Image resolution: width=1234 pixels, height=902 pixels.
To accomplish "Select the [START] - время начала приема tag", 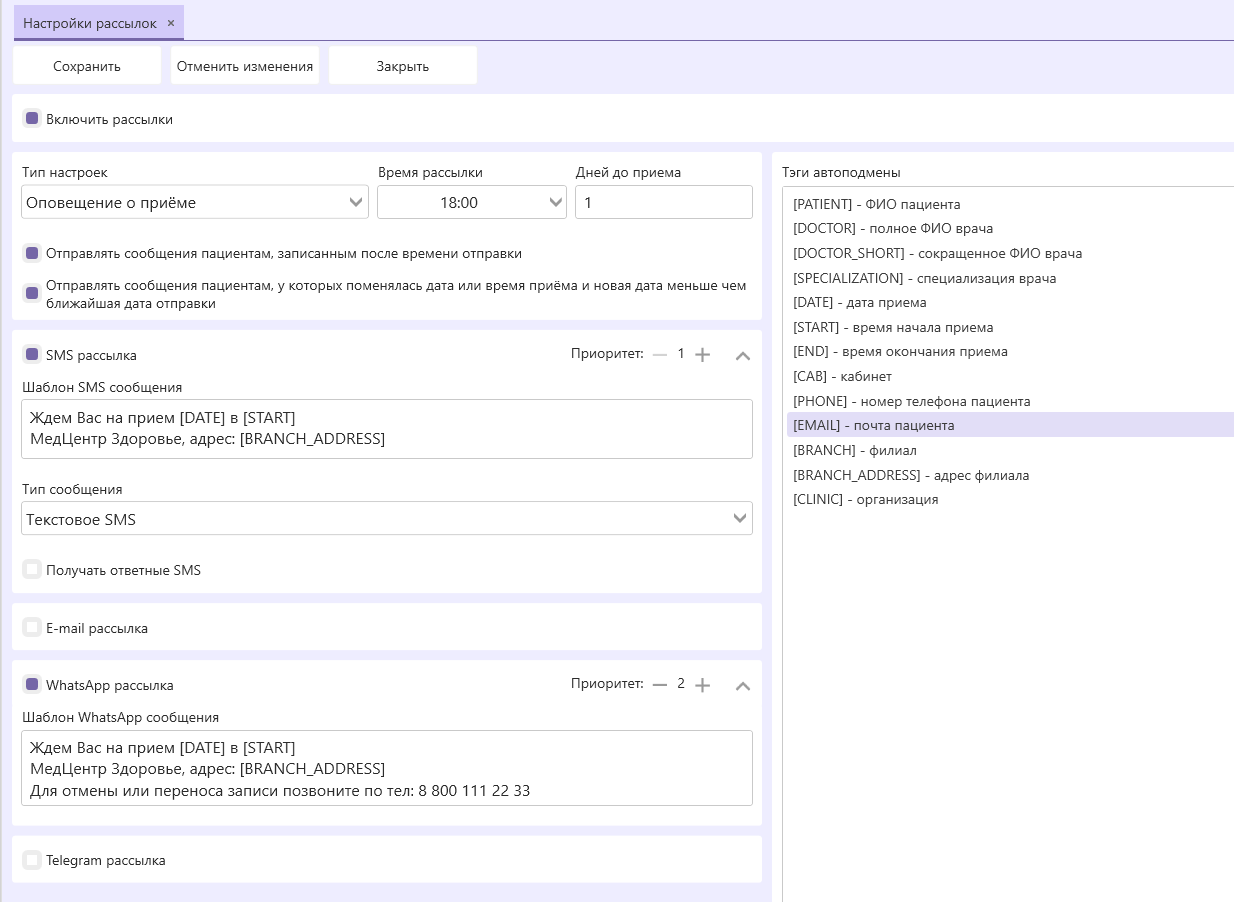I will 1010,327.
